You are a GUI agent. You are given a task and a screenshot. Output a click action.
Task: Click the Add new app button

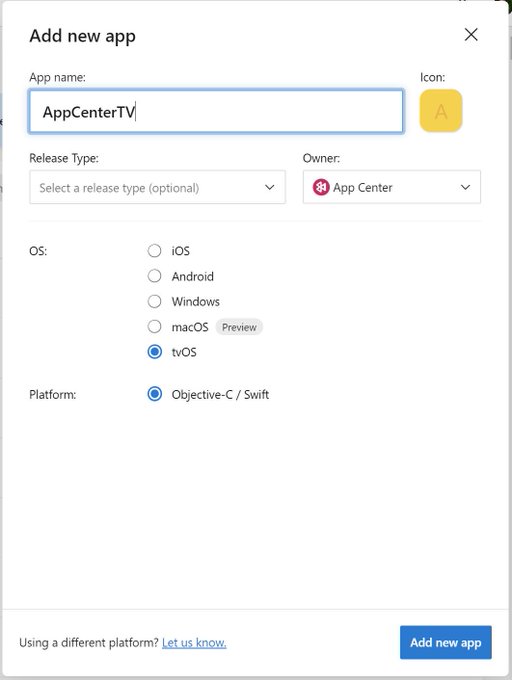tap(446, 642)
